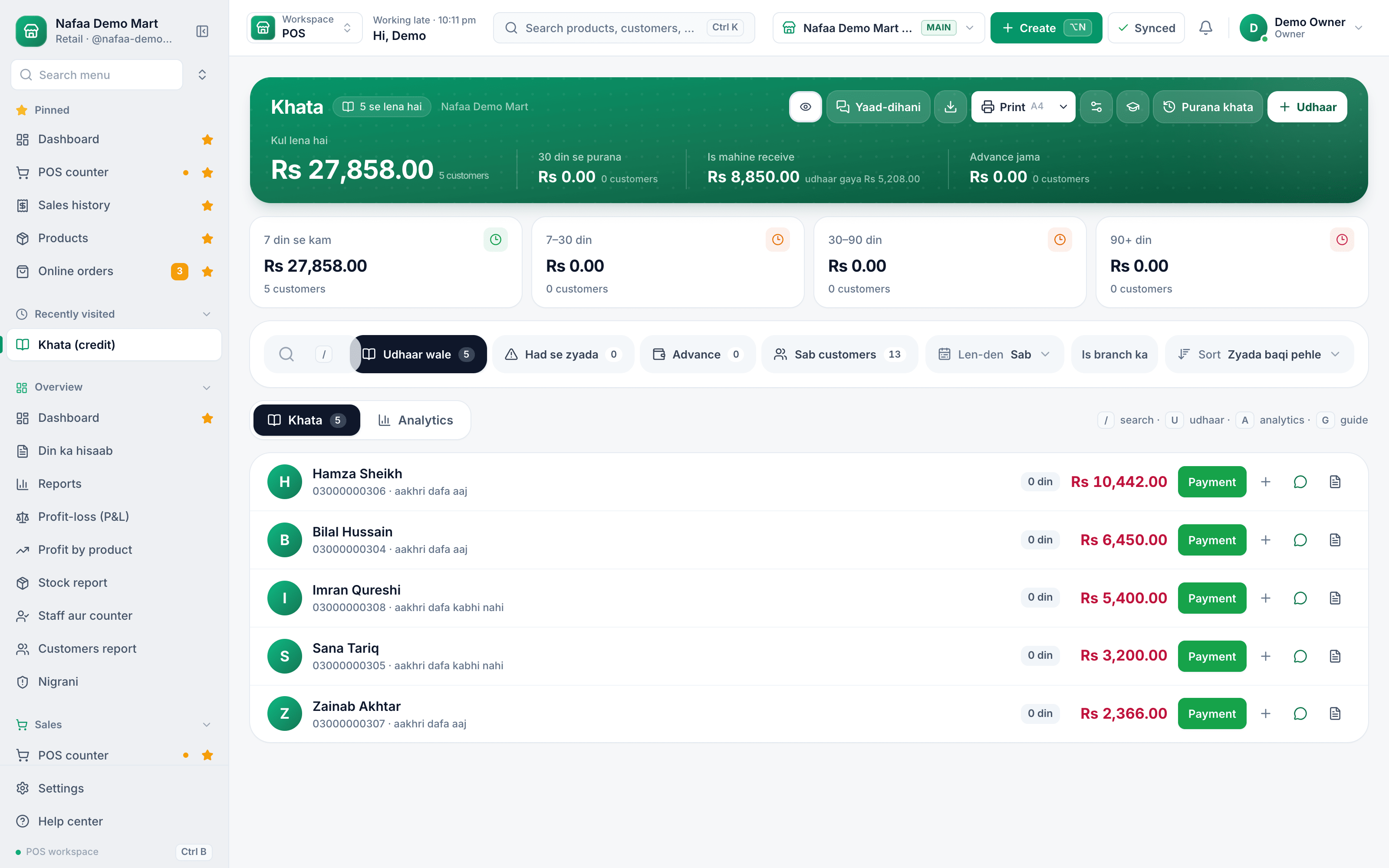
Task: Click the Create button
Action: pyautogui.click(x=1046, y=27)
